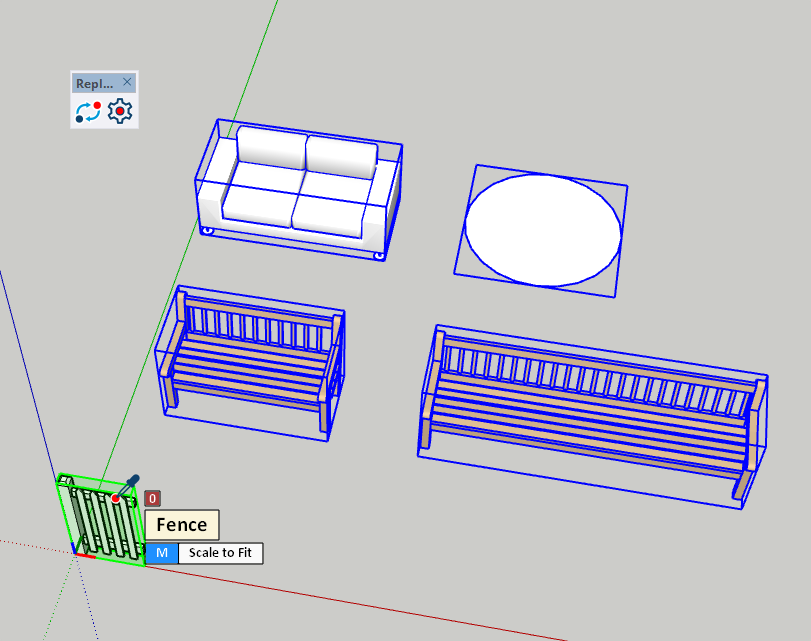Click the right white sofa back cushion
The height and width of the screenshot is (641, 811).
341,156
